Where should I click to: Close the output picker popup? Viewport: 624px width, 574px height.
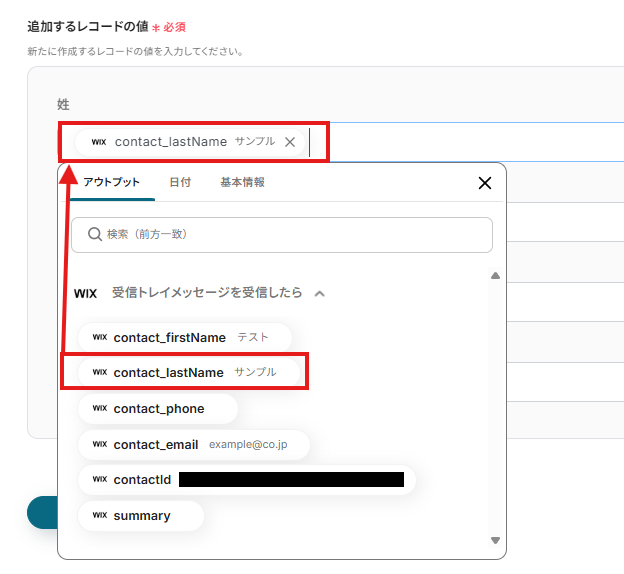485,183
